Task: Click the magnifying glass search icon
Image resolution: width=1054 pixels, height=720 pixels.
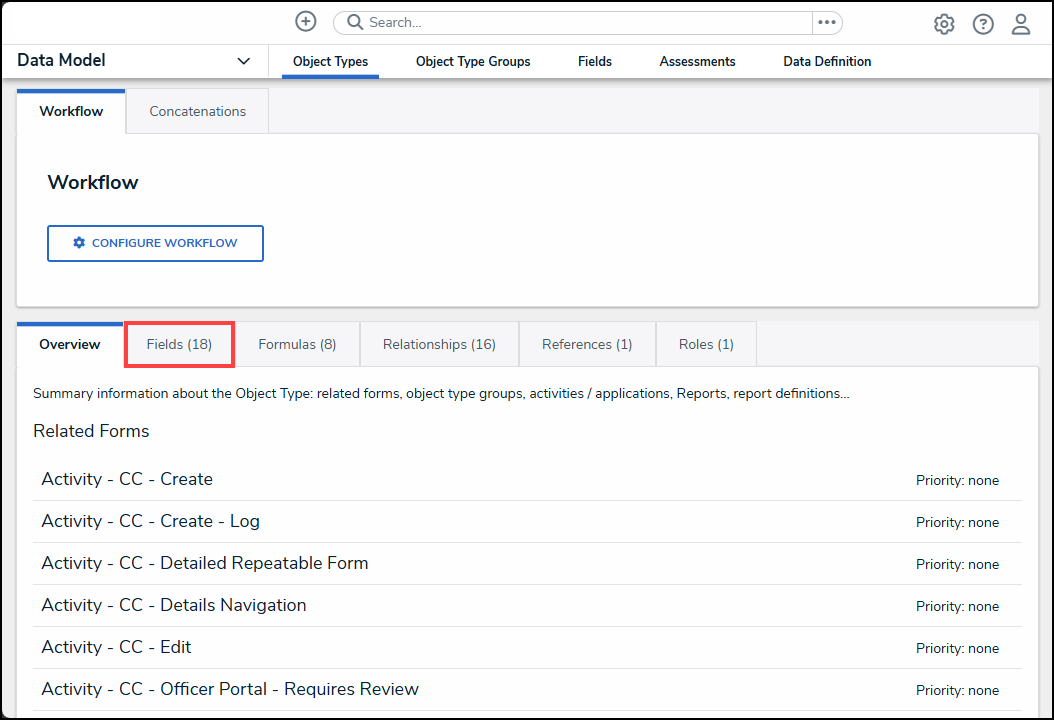Action: click(355, 23)
